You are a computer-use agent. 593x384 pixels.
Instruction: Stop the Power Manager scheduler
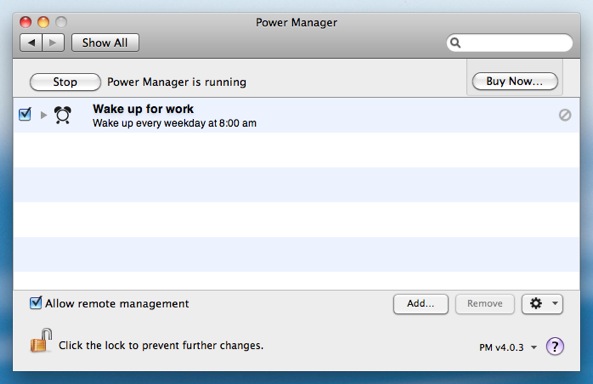click(x=65, y=82)
